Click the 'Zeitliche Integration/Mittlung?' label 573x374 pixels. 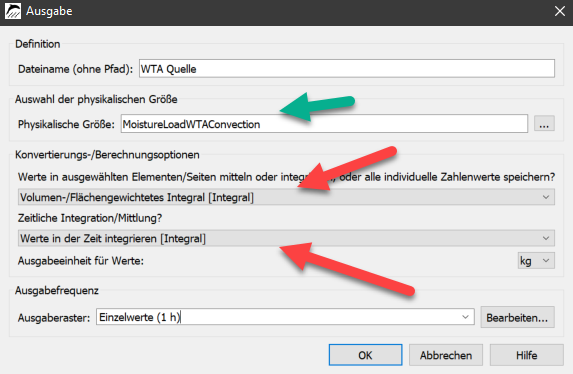pos(90,218)
